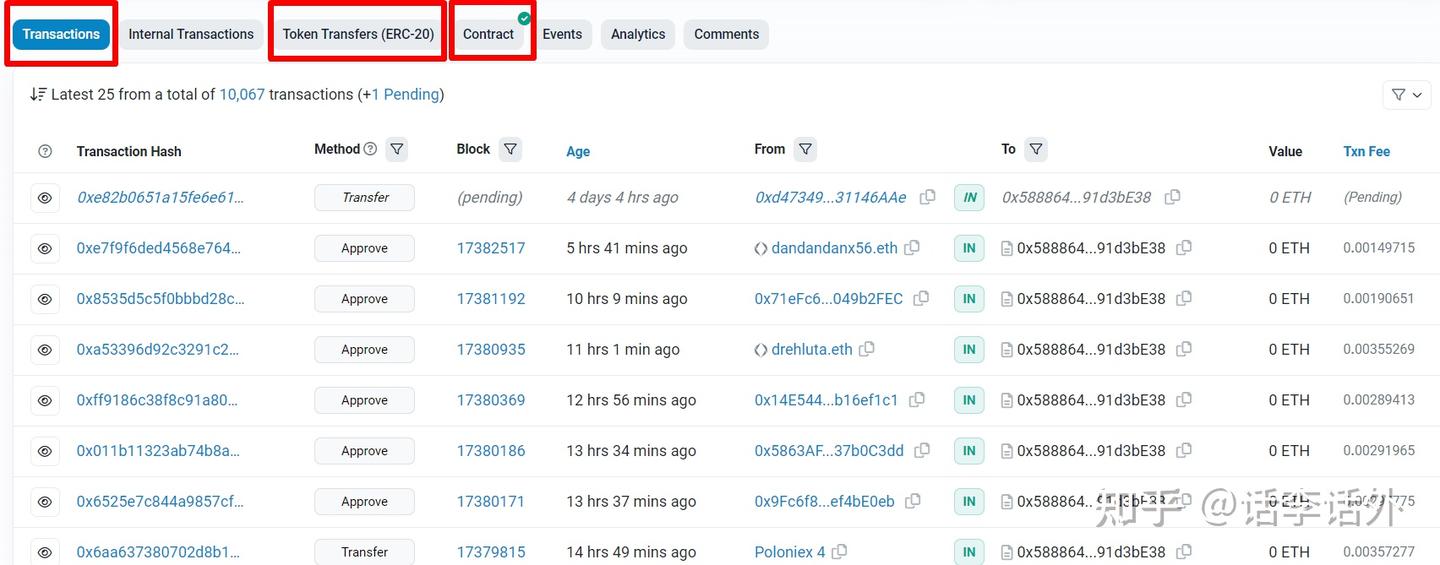Copy sender address 0x9Fc6f8...ef4bE0eb
The height and width of the screenshot is (565, 1440).
pyautogui.click(x=912, y=501)
